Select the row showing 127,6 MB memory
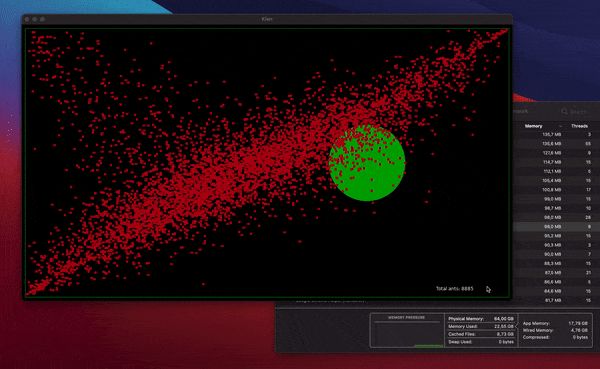The height and width of the screenshot is (369, 600). pos(556,153)
